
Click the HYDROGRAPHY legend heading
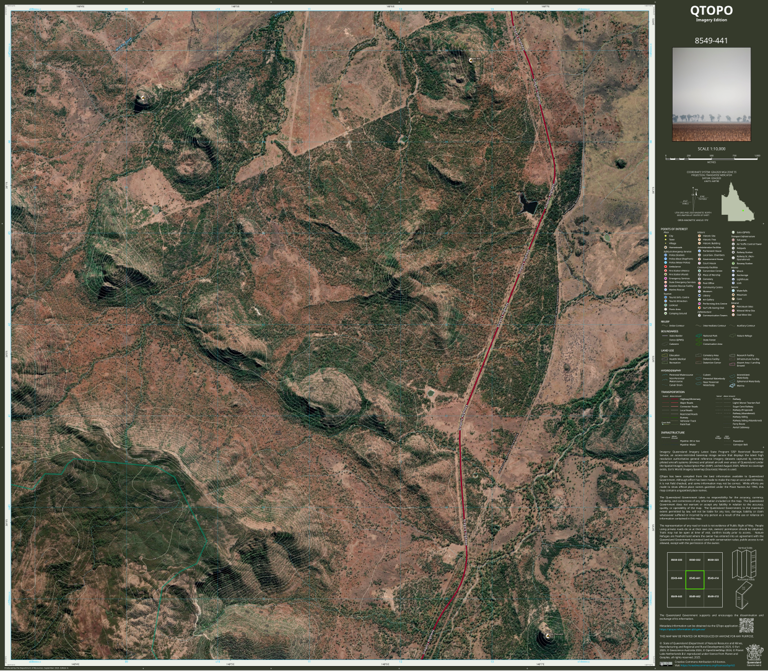click(671, 370)
